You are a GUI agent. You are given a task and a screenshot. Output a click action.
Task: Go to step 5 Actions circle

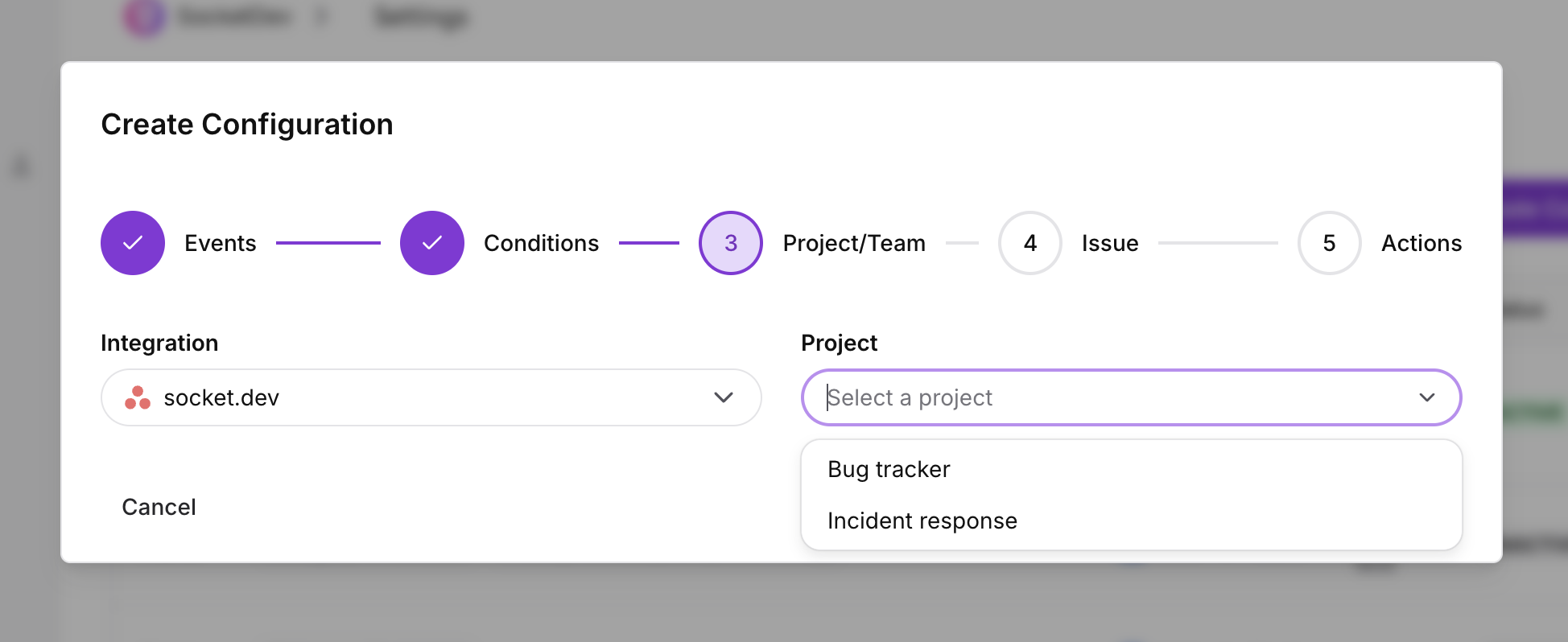tap(1330, 243)
